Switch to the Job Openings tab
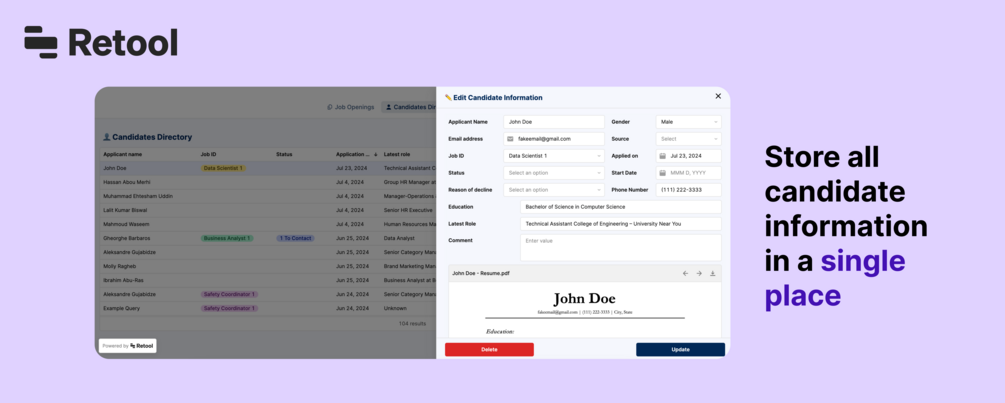The height and width of the screenshot is (403, 1005). (x=351, y=107)
